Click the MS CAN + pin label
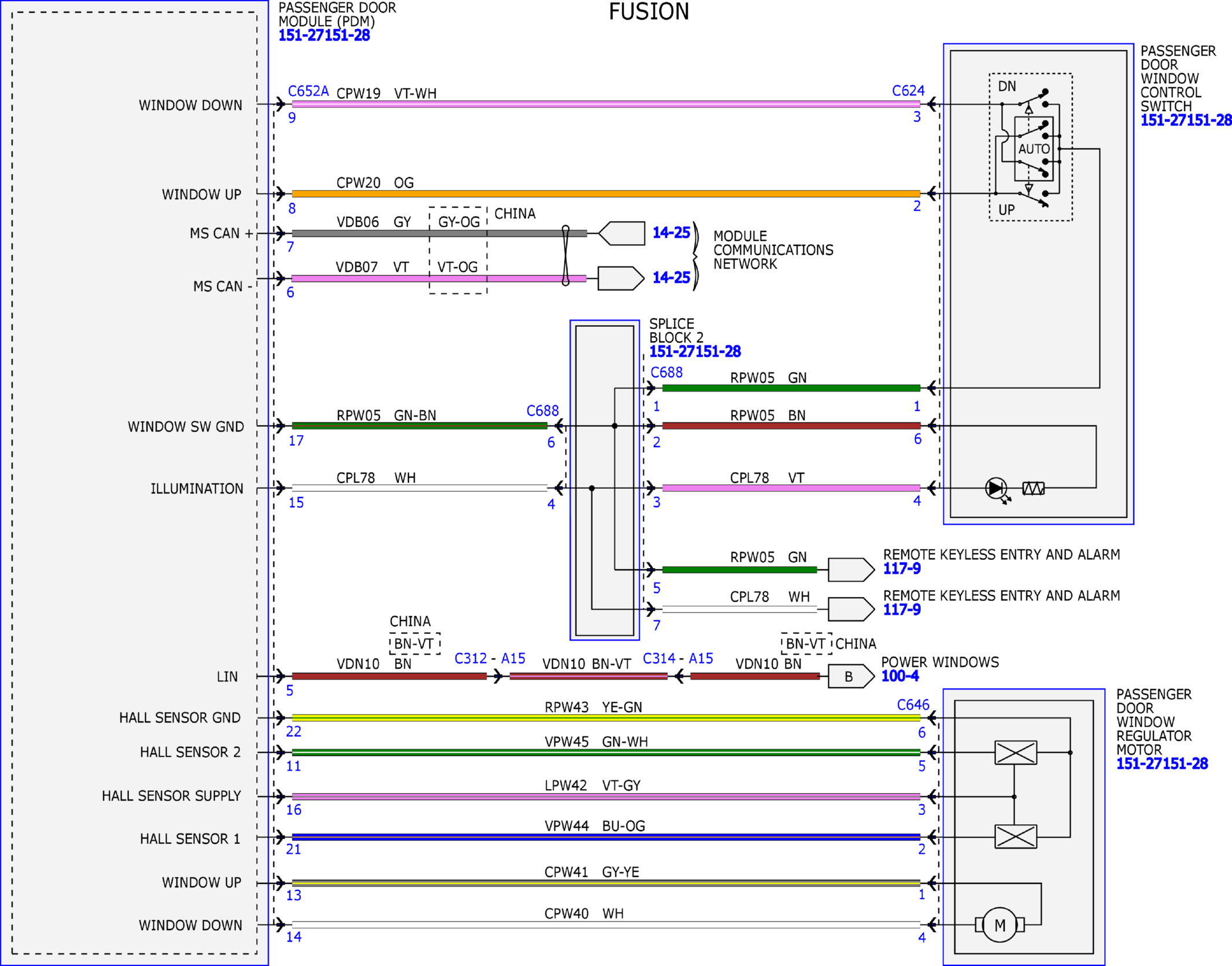 tap(222, 234)
